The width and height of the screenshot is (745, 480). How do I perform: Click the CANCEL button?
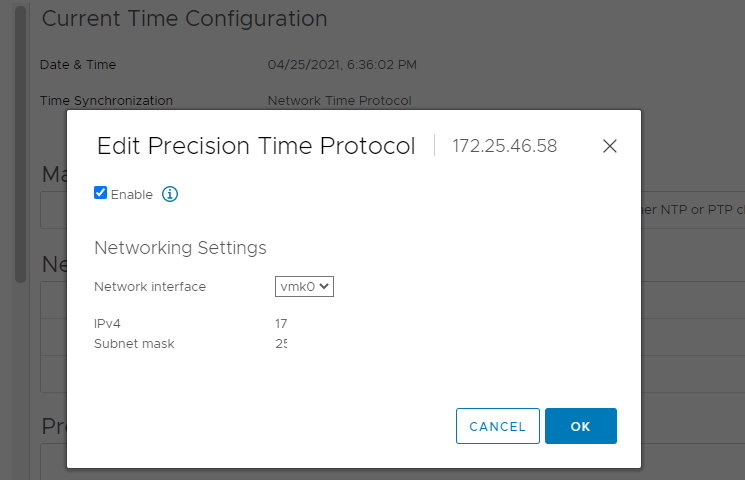click(497, 426)
